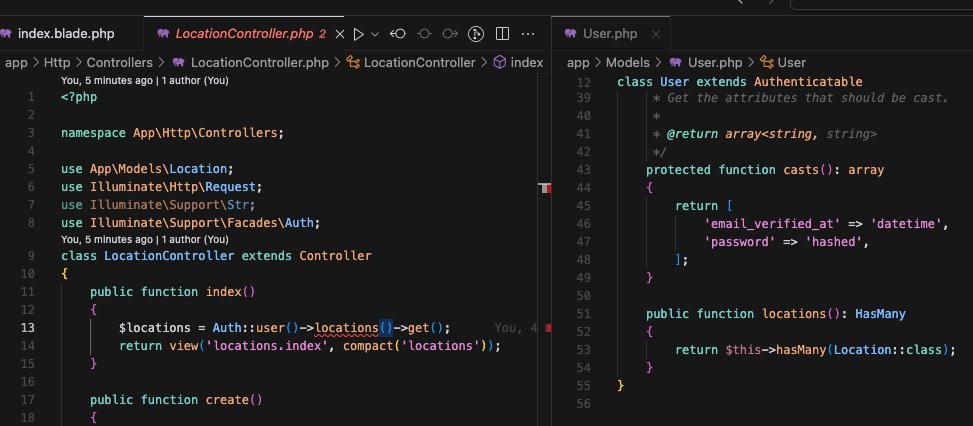Go to the previous change arrow icon
973x426 pixels.
coord(398,34)
